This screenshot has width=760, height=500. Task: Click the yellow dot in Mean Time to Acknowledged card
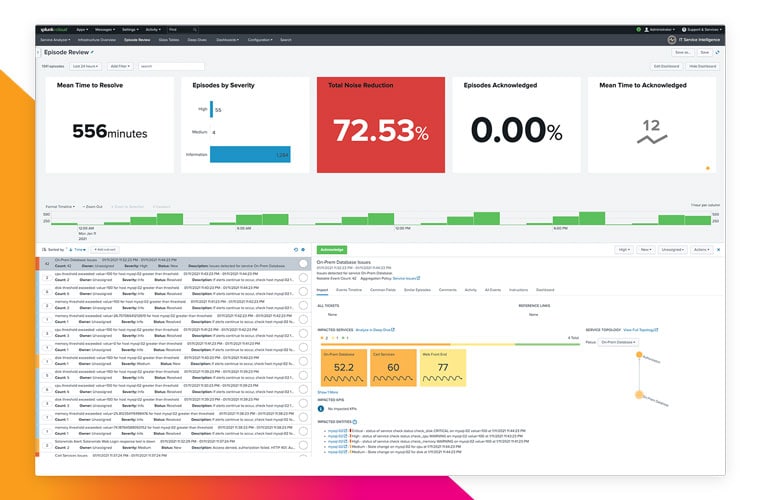point(708,168)
